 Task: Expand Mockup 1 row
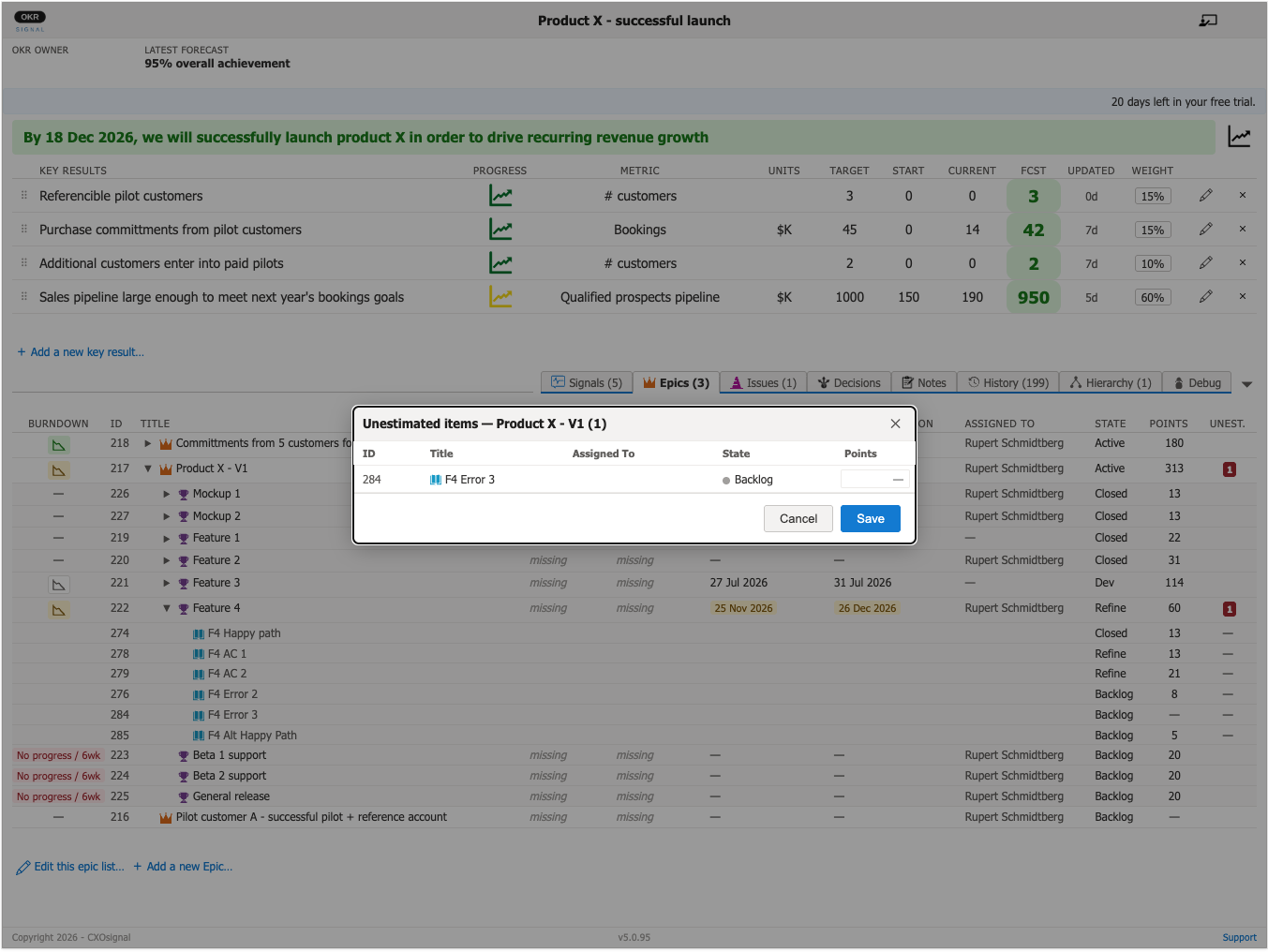pos(167,494)
